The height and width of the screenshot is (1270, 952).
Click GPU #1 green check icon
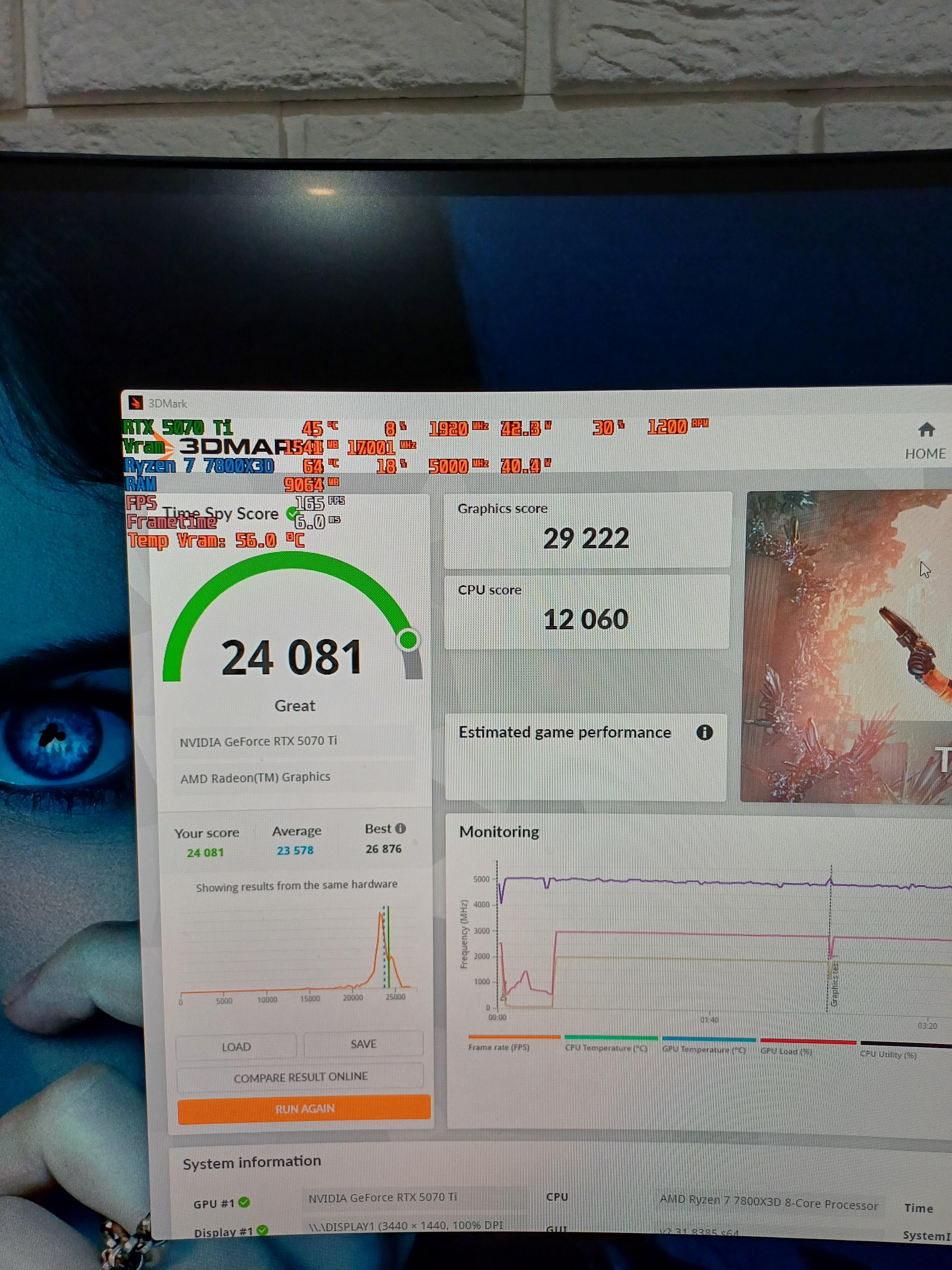(244, 1202)
